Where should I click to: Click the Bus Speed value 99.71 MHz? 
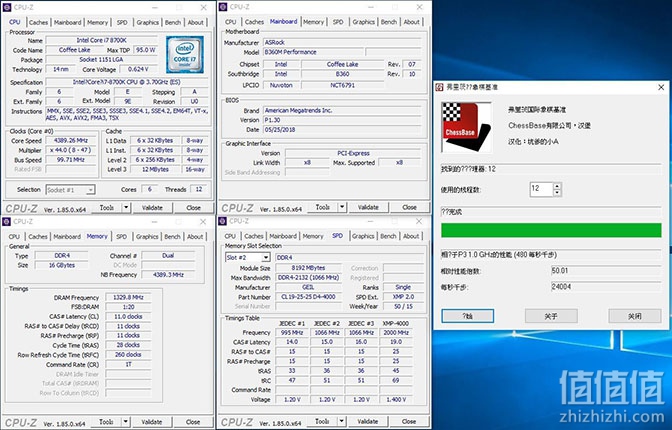(71, 160)
